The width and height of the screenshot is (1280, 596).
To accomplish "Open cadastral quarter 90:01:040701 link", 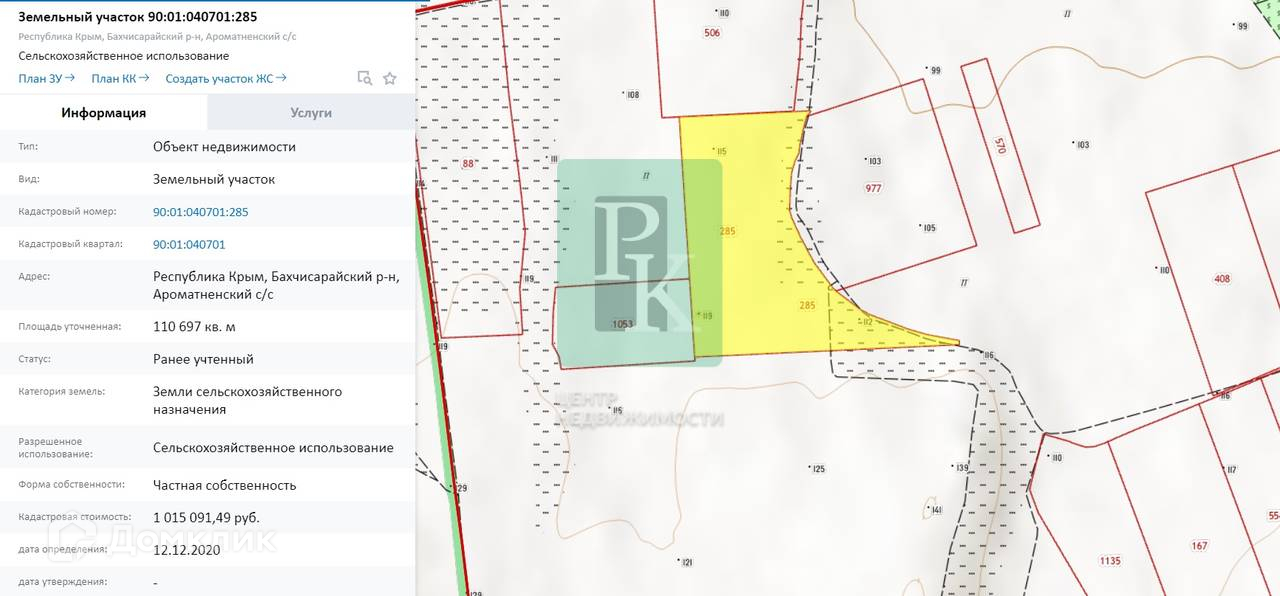I will tap(189, 244).
